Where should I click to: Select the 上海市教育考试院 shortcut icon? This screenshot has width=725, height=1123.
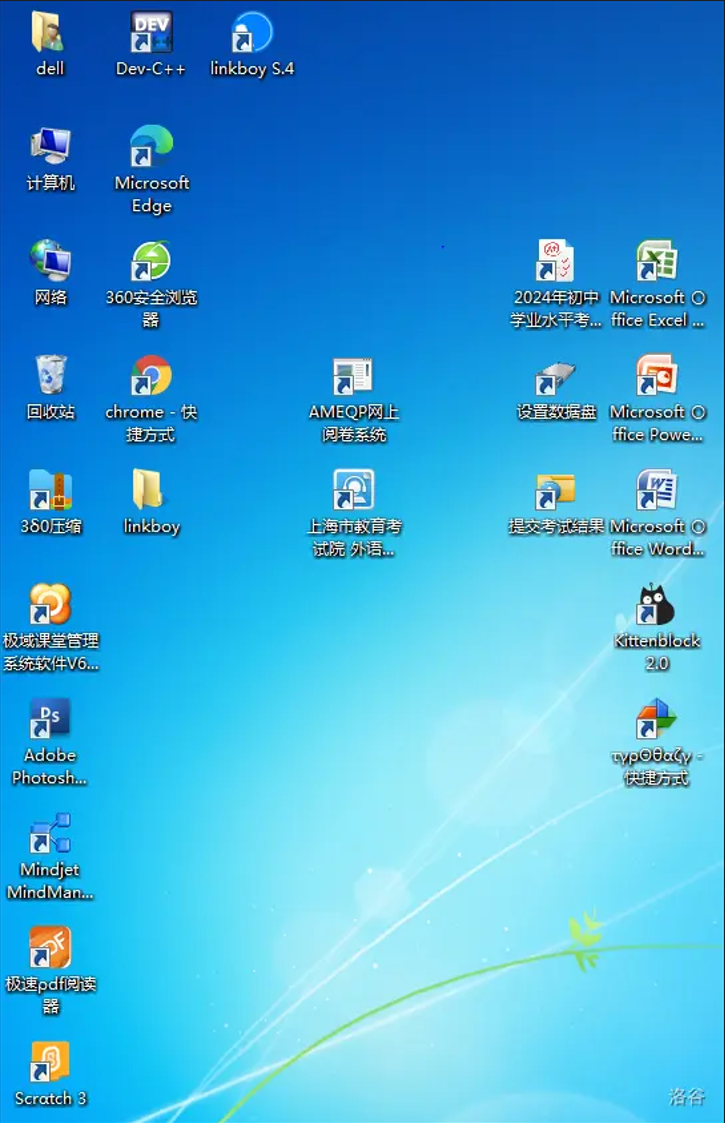point(353,492)
